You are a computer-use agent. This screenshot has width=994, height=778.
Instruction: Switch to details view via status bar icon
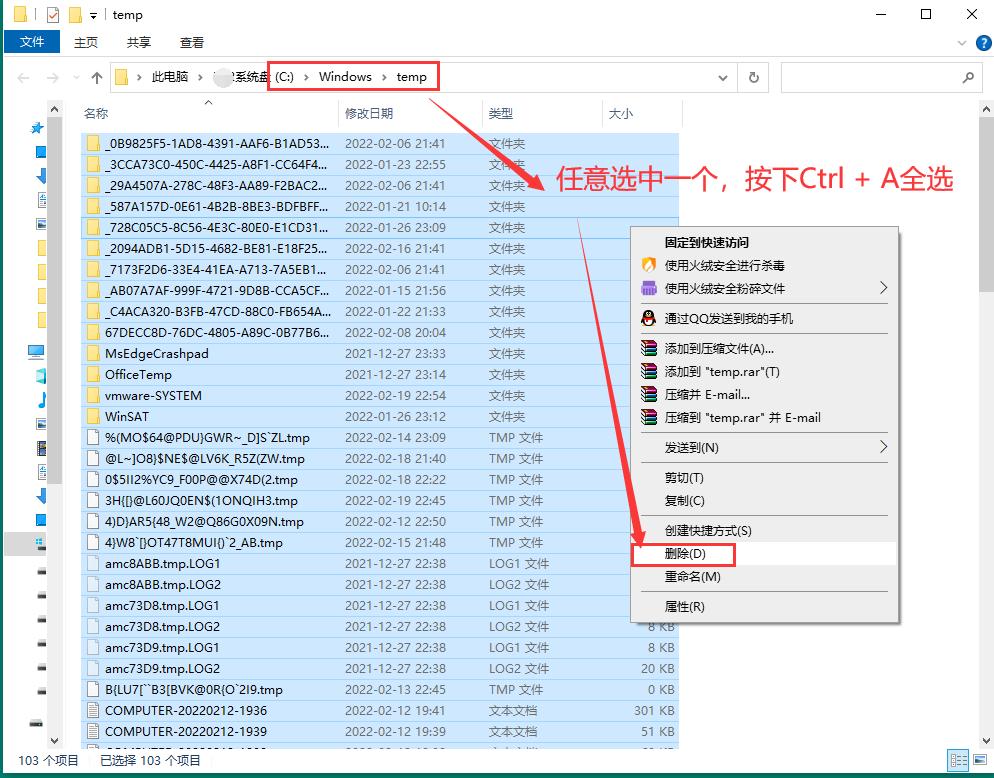[957, 760]
